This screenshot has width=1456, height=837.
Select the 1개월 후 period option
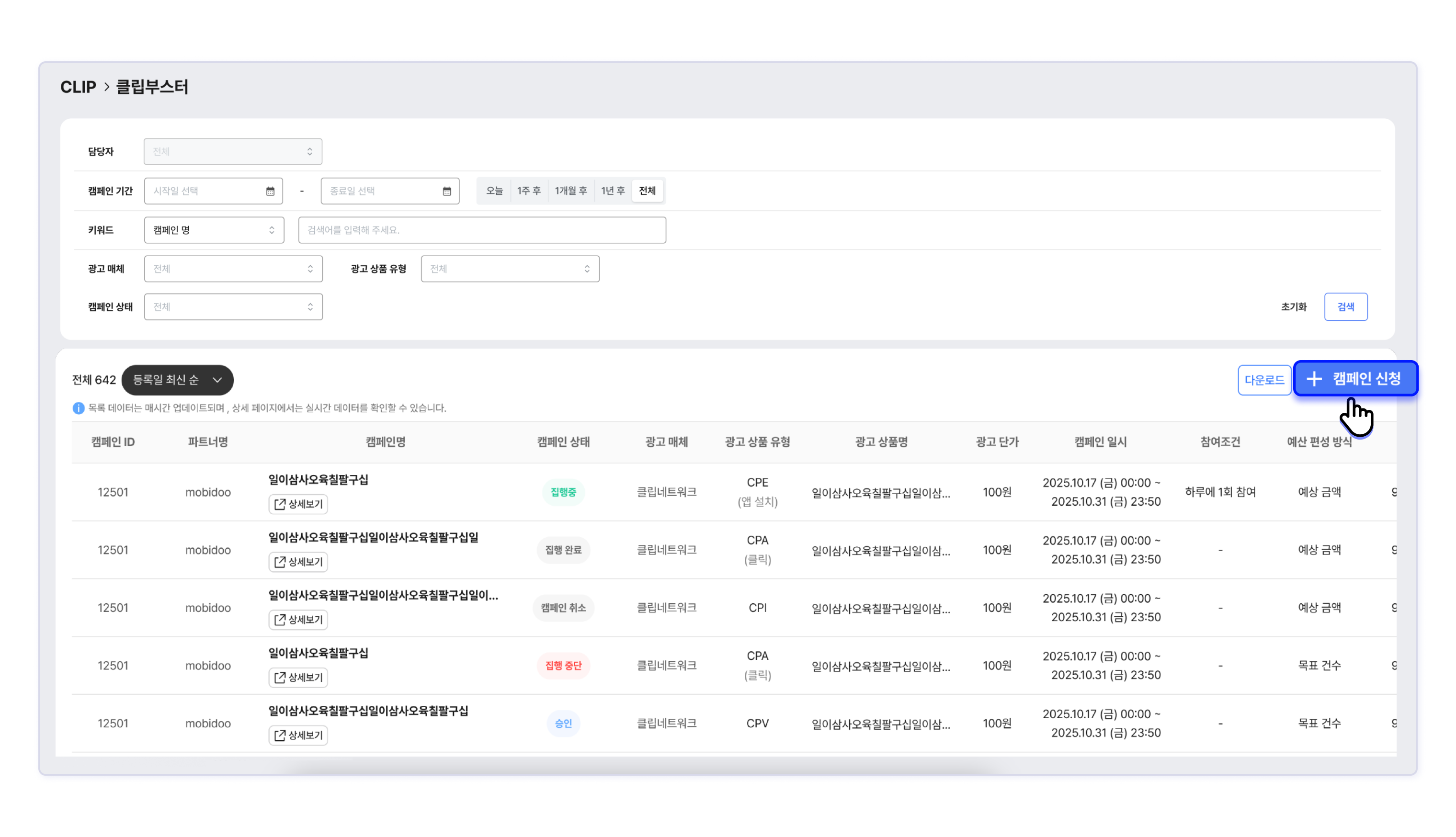[570, 191]
